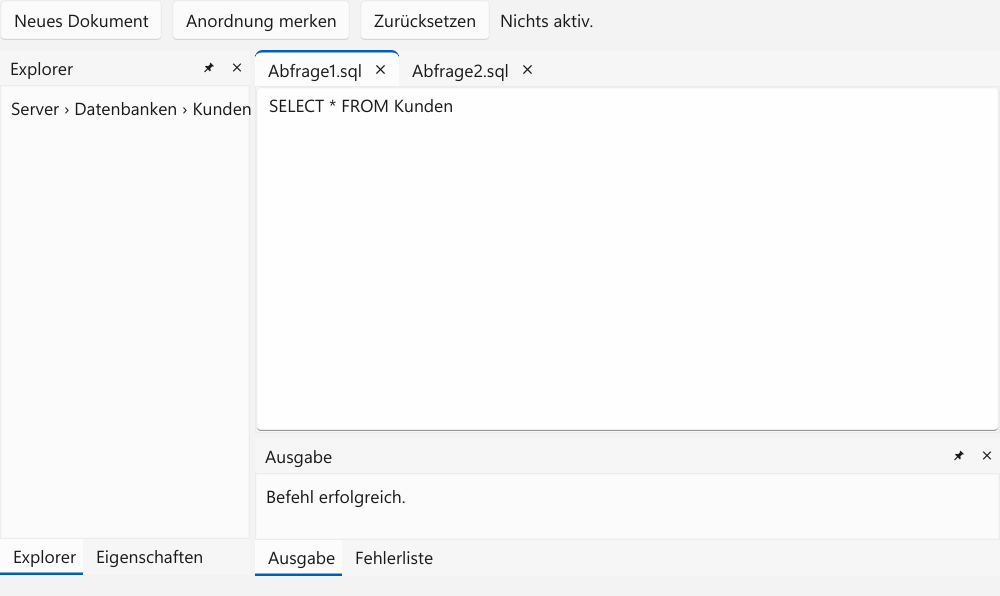Pin the Explorer panel

coord(209,68)
